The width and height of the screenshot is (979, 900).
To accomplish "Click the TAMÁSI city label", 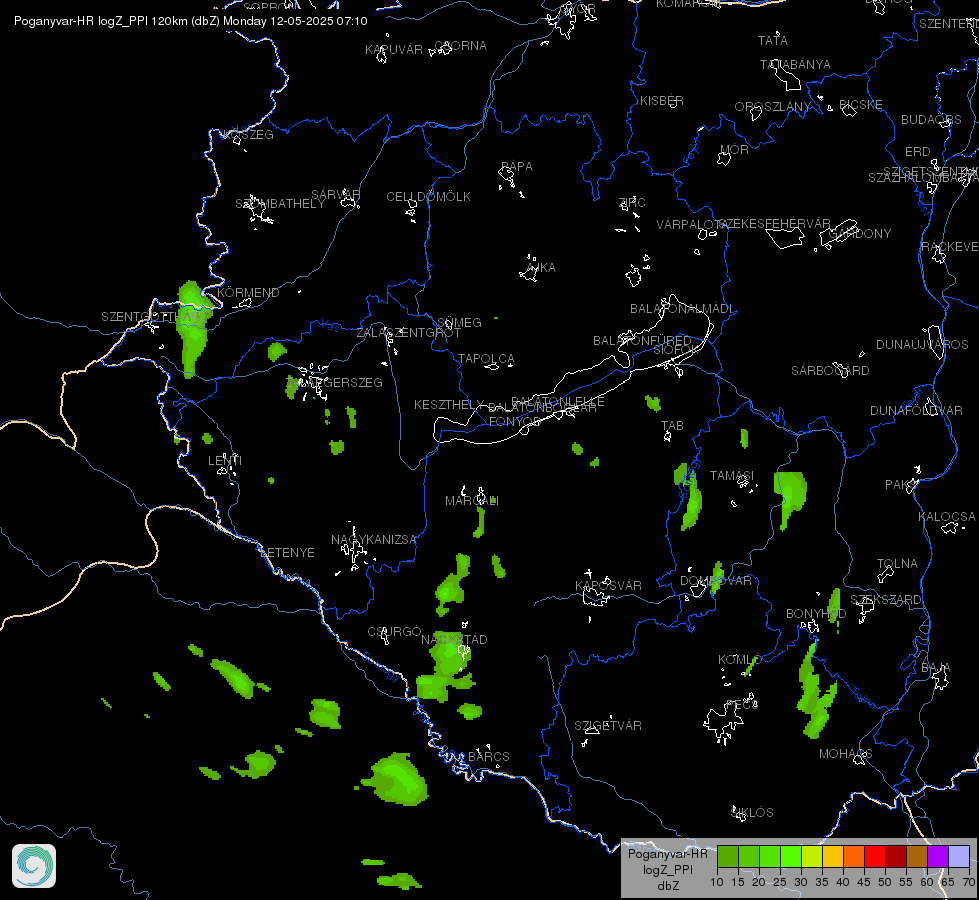I will tap(732, 476).
